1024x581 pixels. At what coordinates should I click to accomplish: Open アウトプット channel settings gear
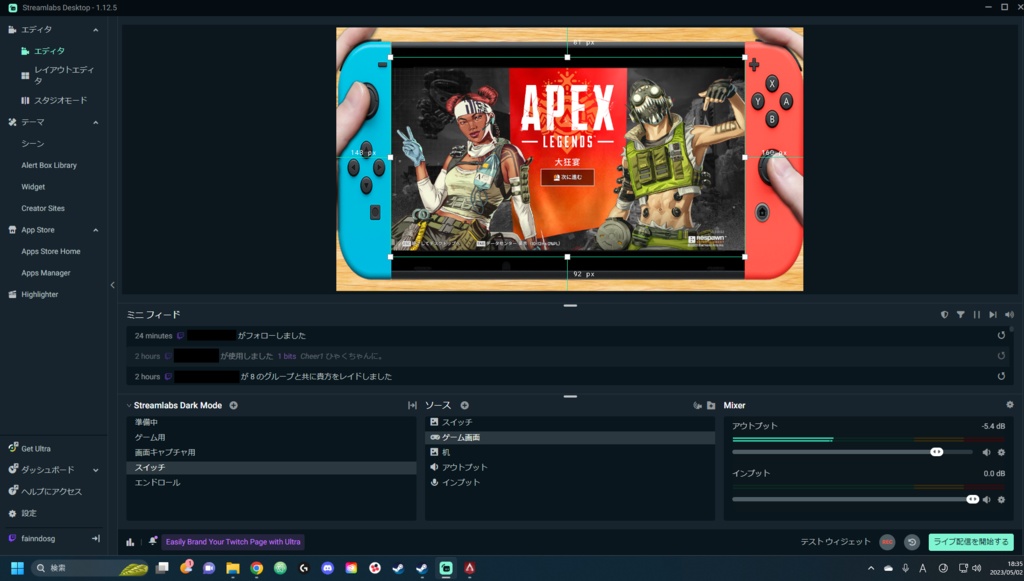click(1001, 452)
